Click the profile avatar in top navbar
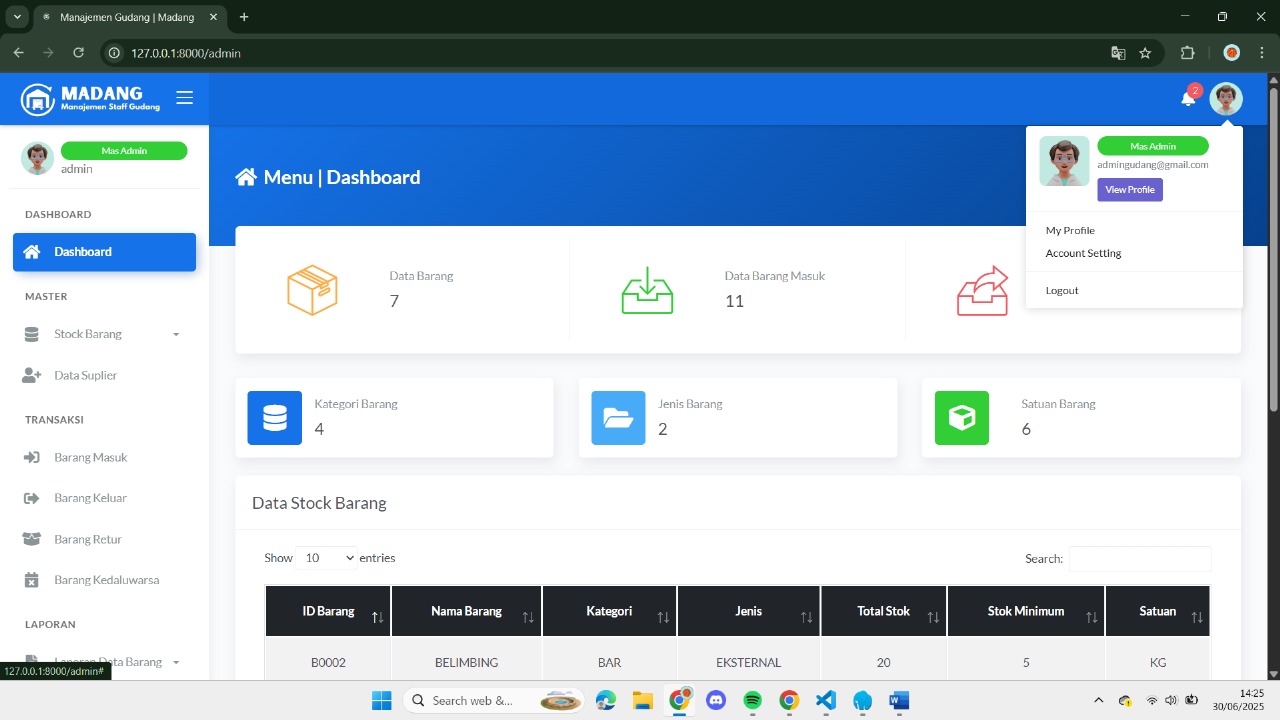This screenshot has height=720, width=1280. pyautogui.click(x=1225, y=99)
